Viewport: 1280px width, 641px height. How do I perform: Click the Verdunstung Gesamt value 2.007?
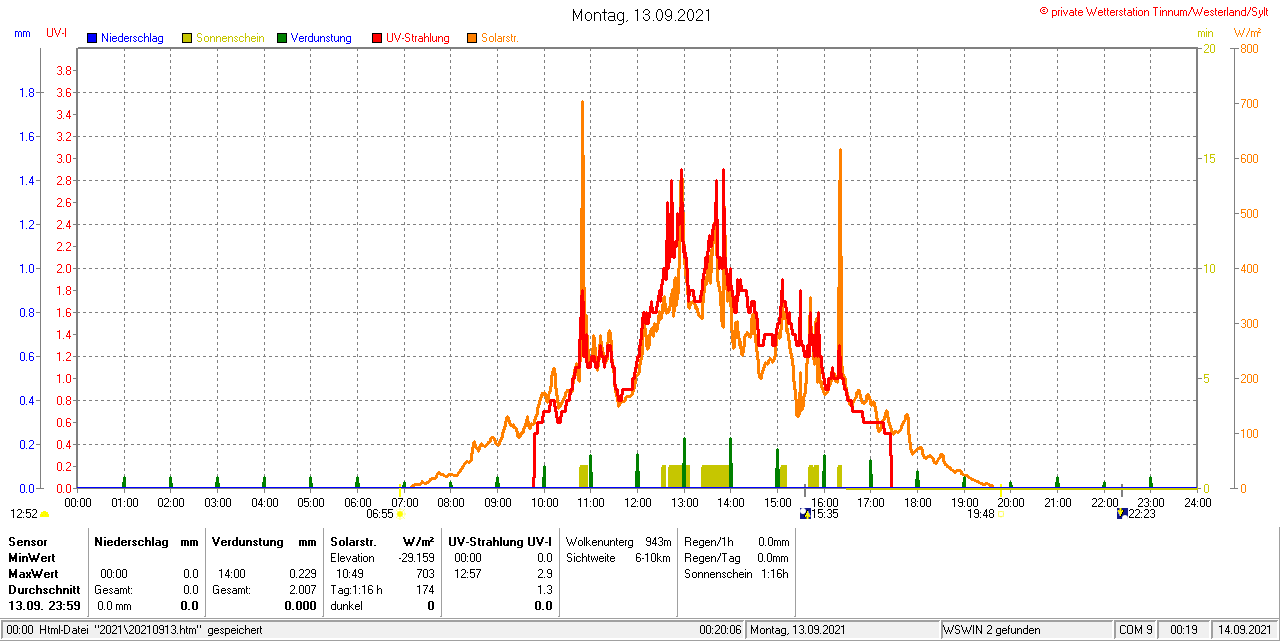[x=302, y=590]
